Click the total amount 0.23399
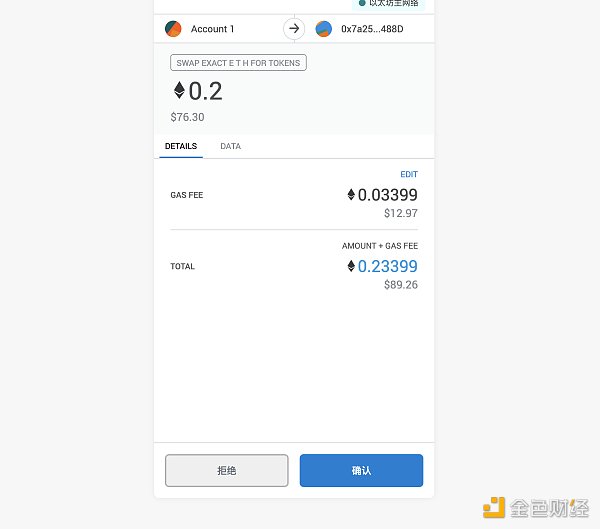The width and height of the screenshot is (600, 529). point(387,266)
